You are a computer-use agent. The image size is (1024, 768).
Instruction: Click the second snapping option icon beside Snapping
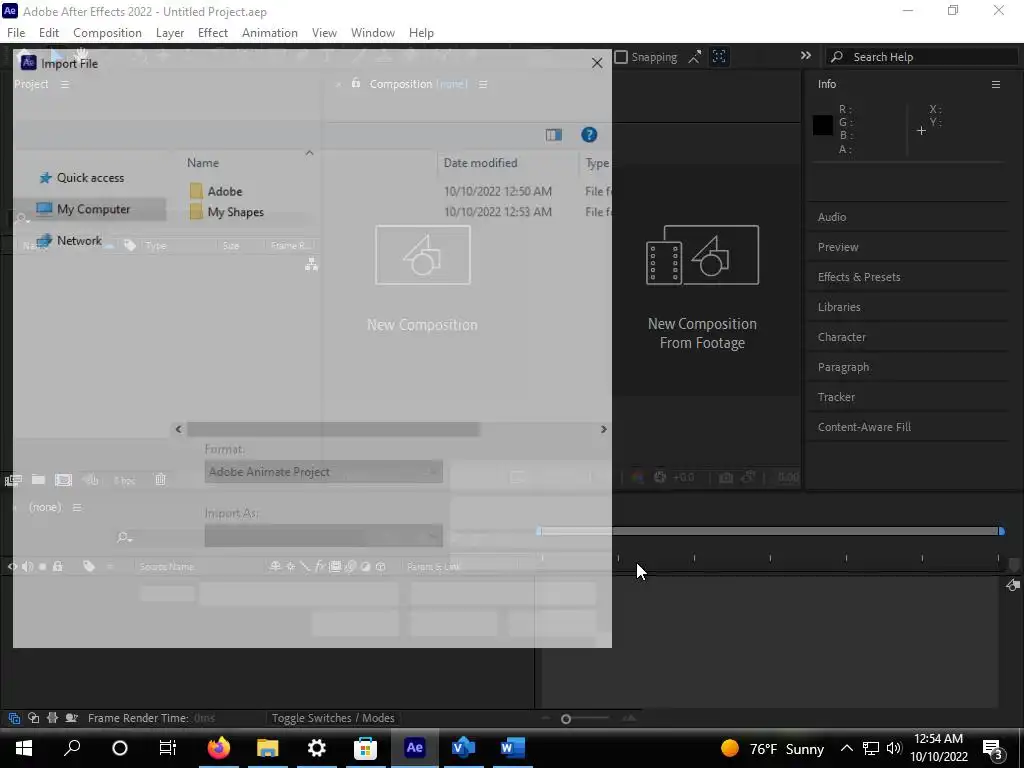tap(719, 57)
